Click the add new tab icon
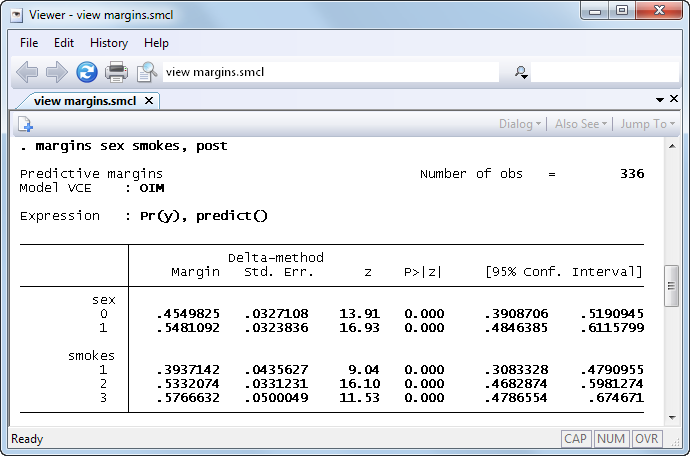The image size is (690, 456). [25, 124]
